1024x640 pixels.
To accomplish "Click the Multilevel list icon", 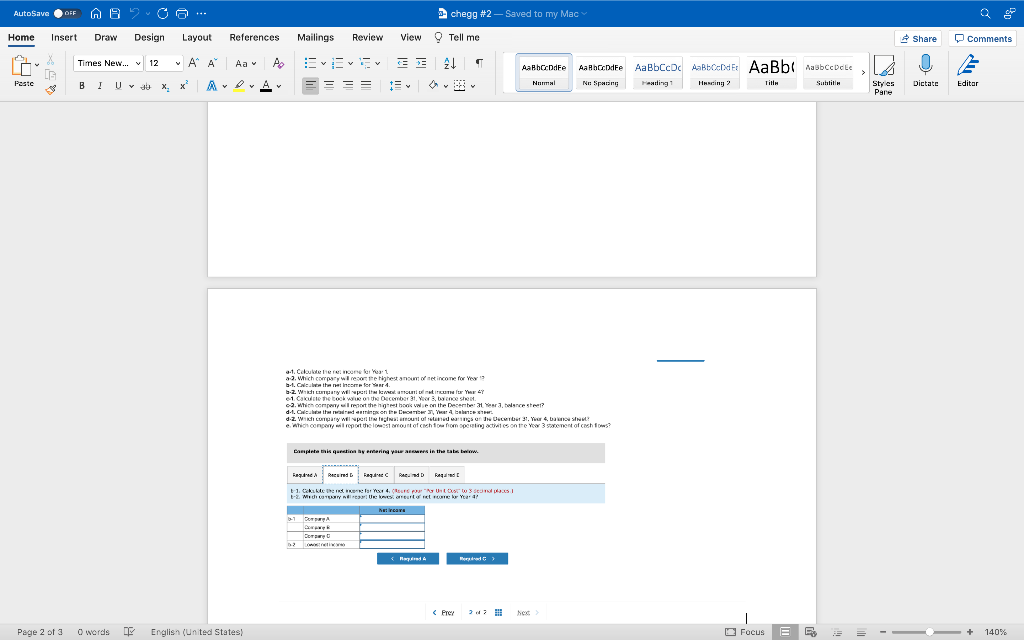I will coord(365,63).
